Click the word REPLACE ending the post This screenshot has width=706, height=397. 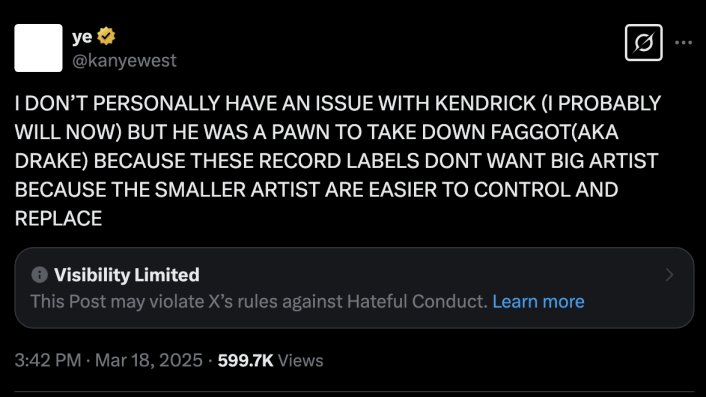point(59,219)
